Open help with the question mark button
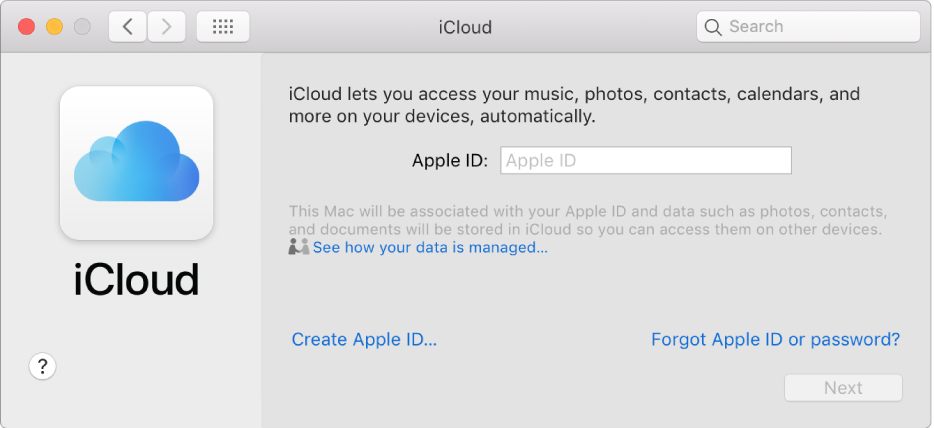This screenshot has height=428, width=934. tap(42, 367)
